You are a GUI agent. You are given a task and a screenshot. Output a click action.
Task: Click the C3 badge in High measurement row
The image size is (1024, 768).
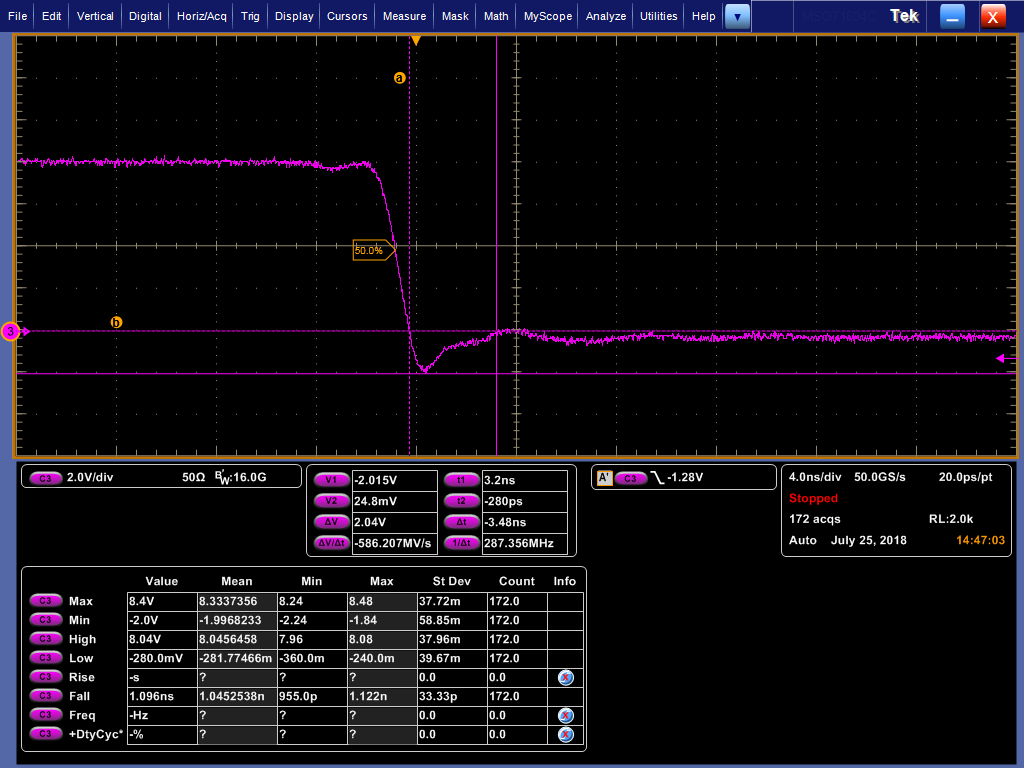pos(46,638)
